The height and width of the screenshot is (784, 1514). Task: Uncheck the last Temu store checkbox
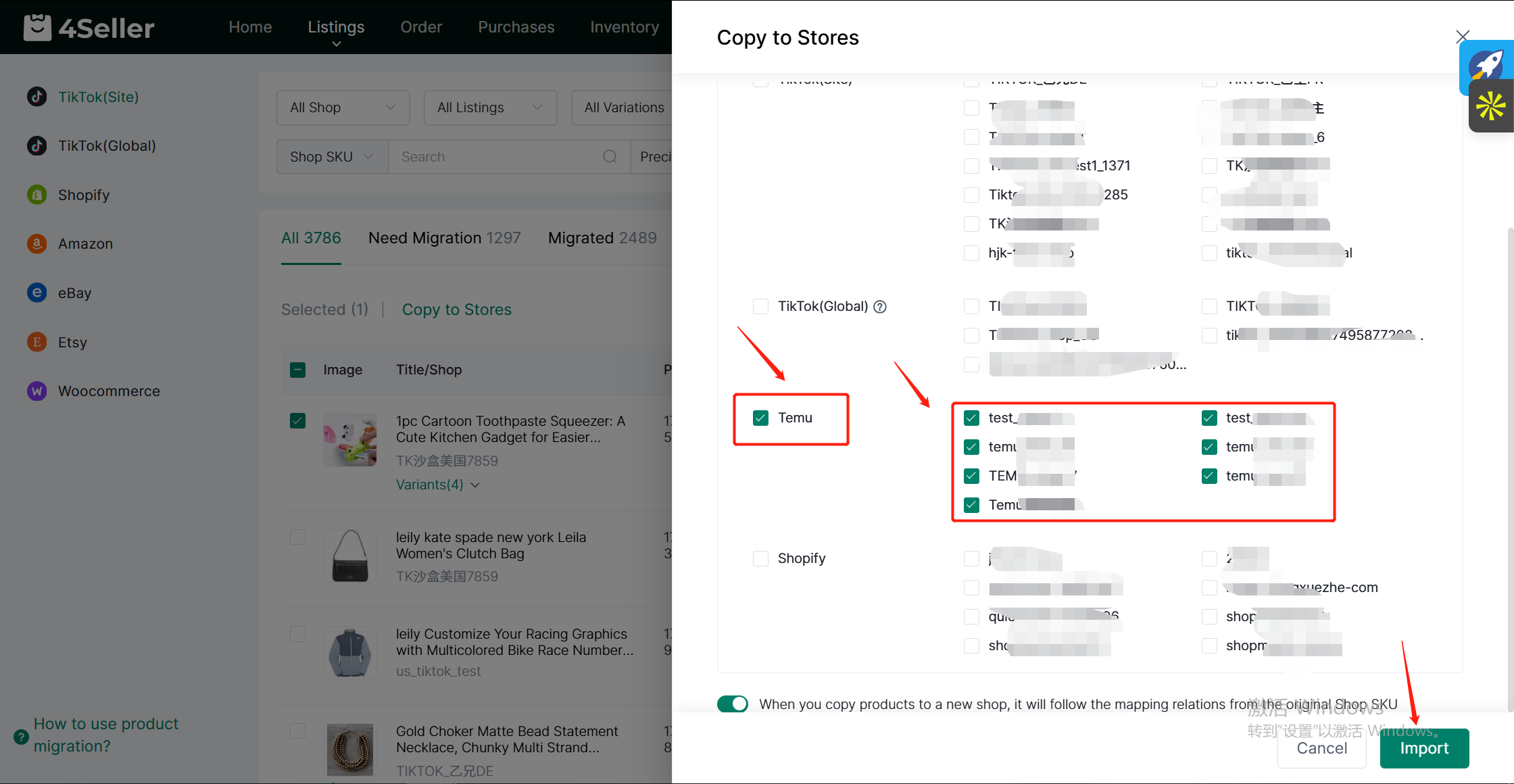(972, 505)
